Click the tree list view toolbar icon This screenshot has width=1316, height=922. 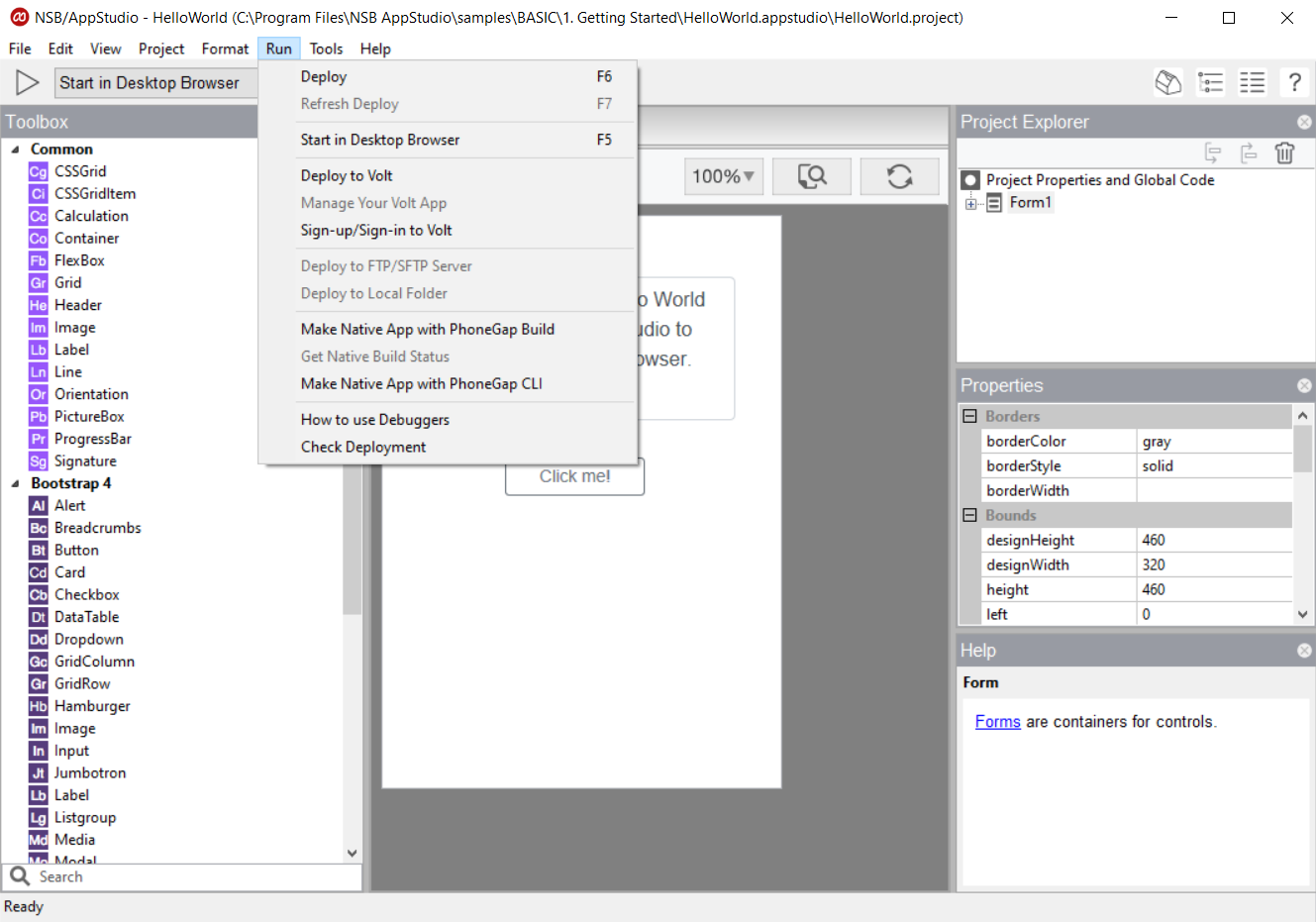tap(1211, 82)
